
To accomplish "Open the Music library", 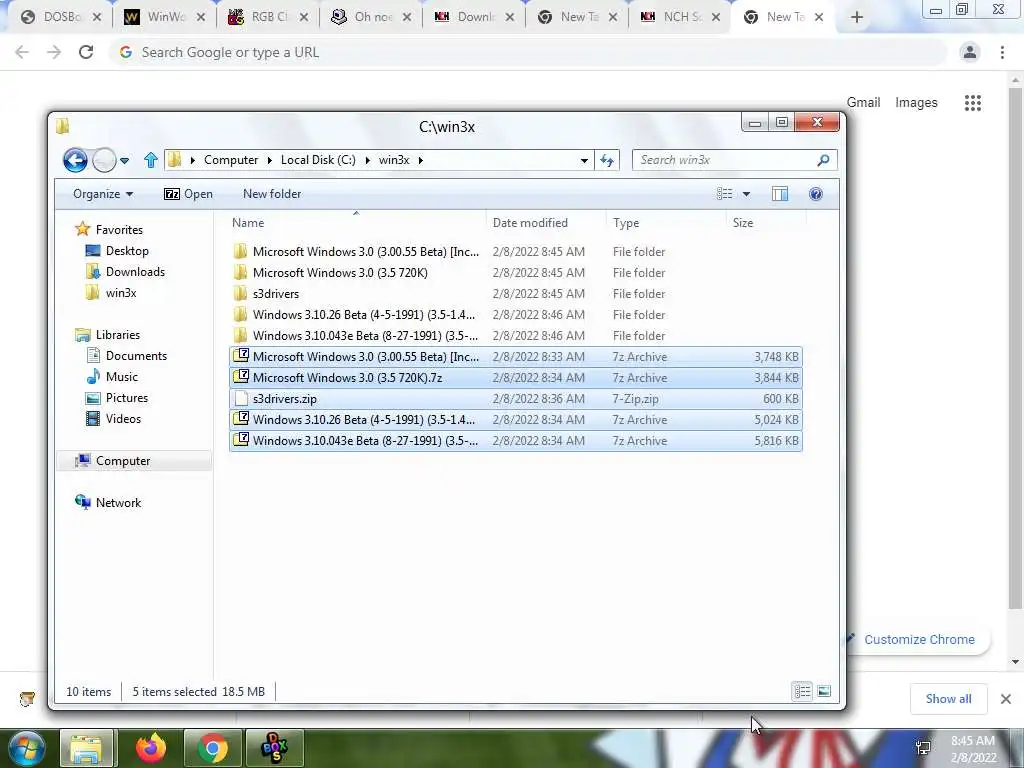I will (112, 377).
